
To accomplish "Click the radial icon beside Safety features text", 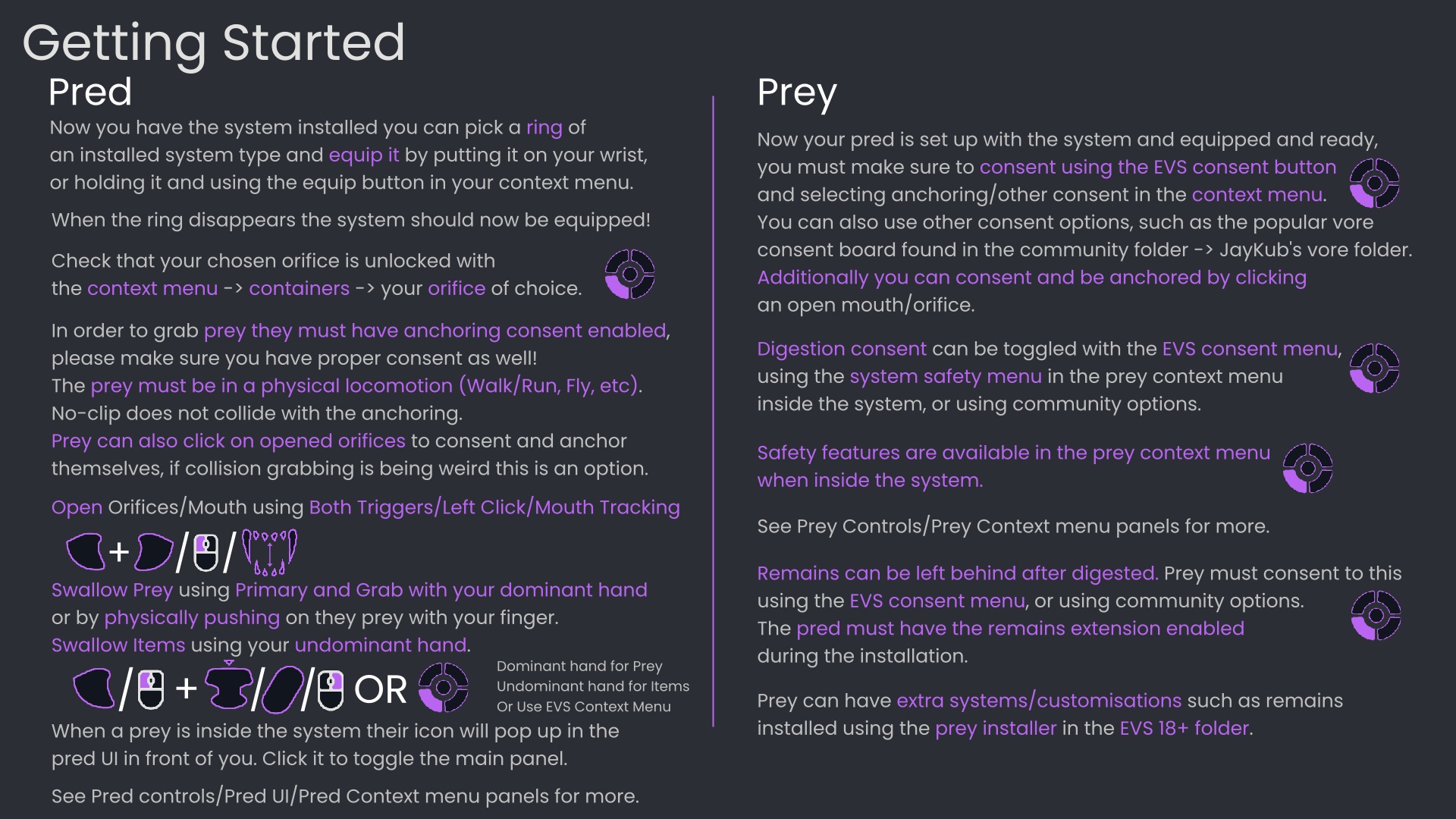I will coord(1307,468).
